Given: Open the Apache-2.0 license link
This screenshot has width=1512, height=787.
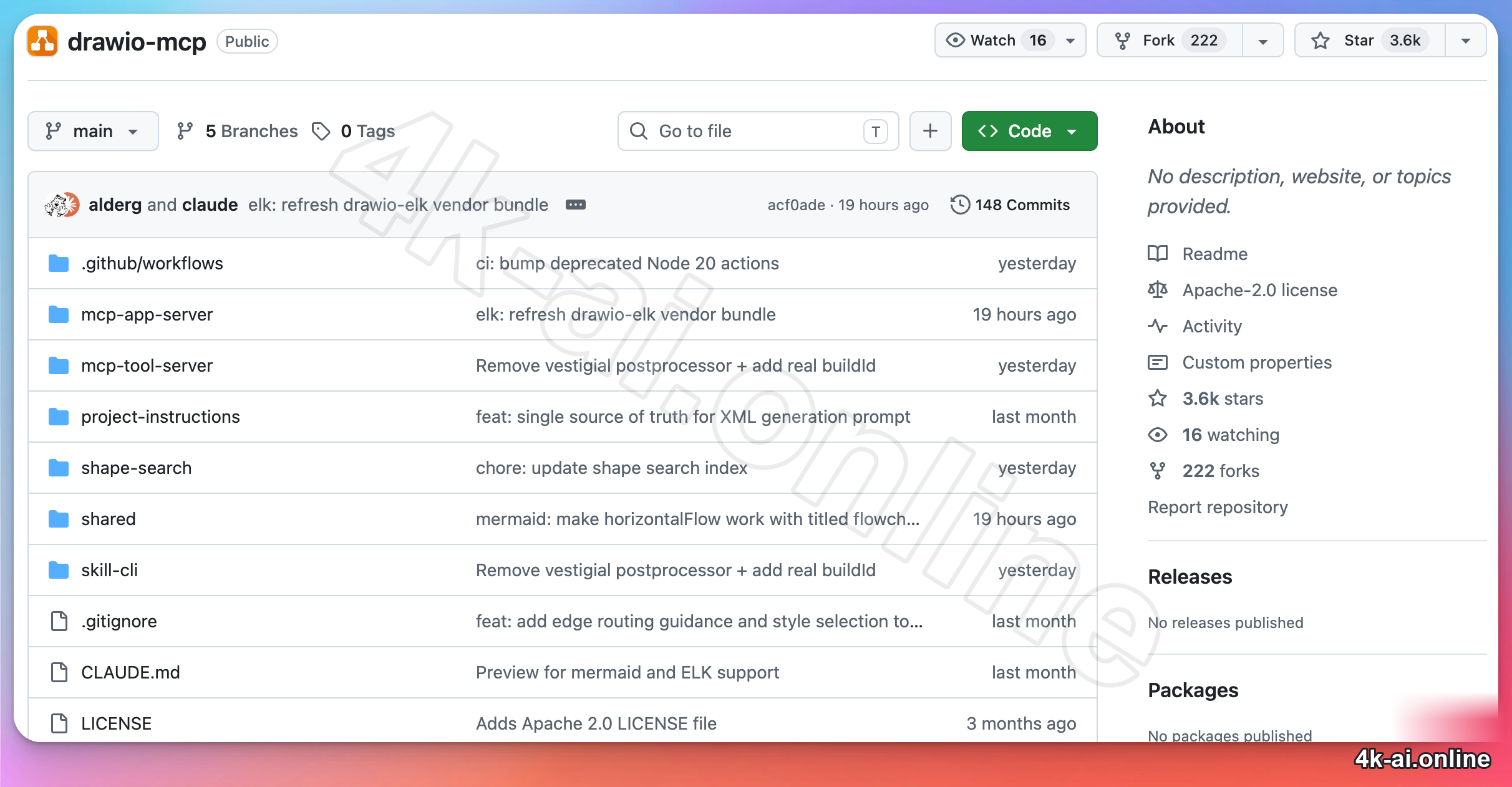Looking at the screenshot, I should point(1259,290).
